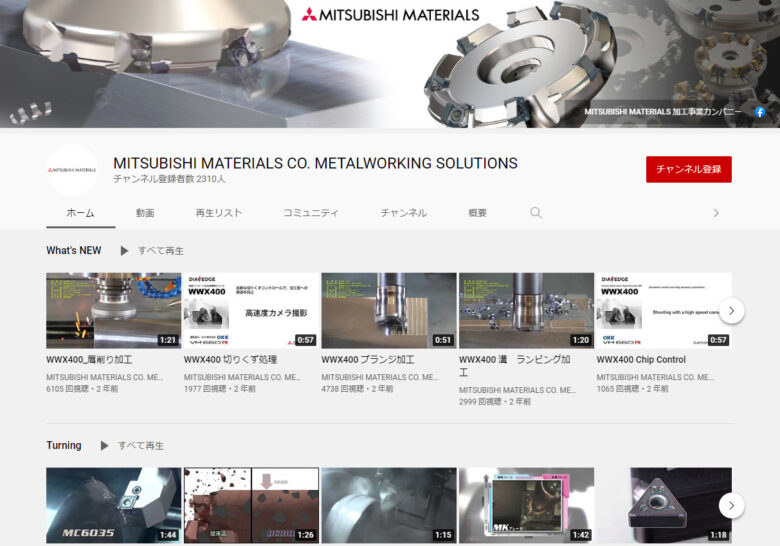
Task: Select the ホーム tab
Action: click(x=81, y=213)
